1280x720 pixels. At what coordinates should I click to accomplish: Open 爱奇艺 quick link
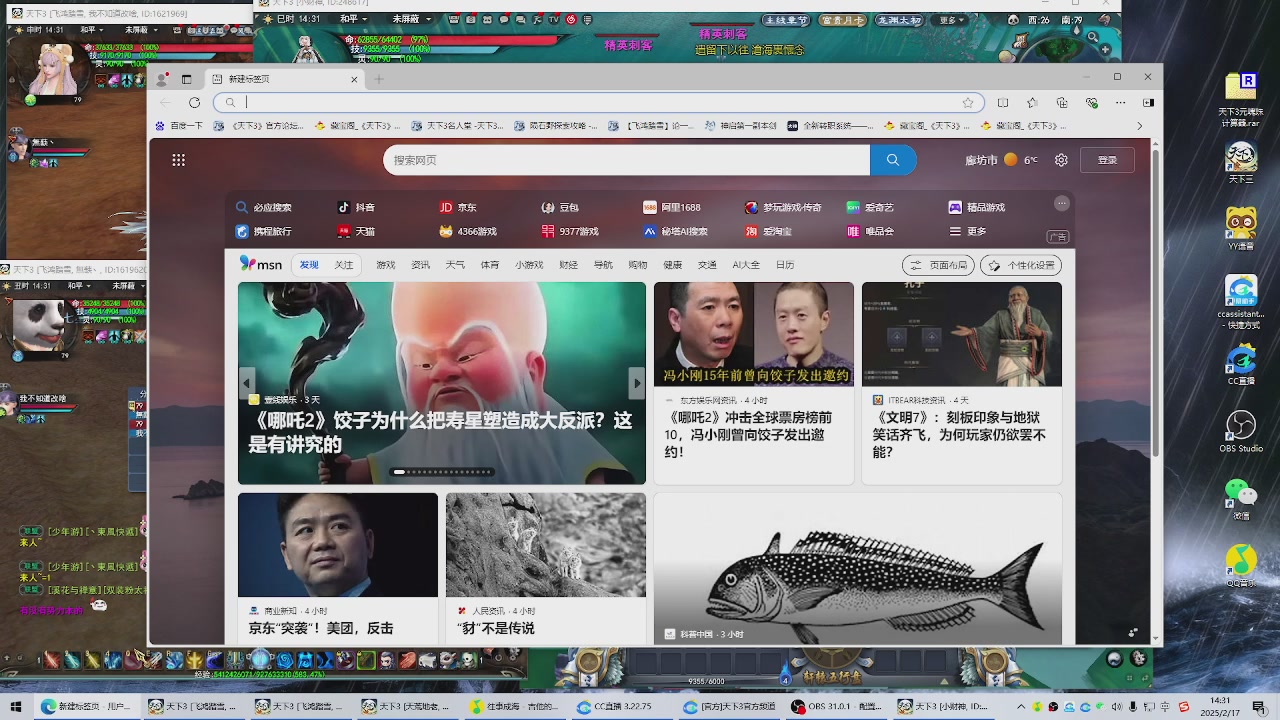871,208
